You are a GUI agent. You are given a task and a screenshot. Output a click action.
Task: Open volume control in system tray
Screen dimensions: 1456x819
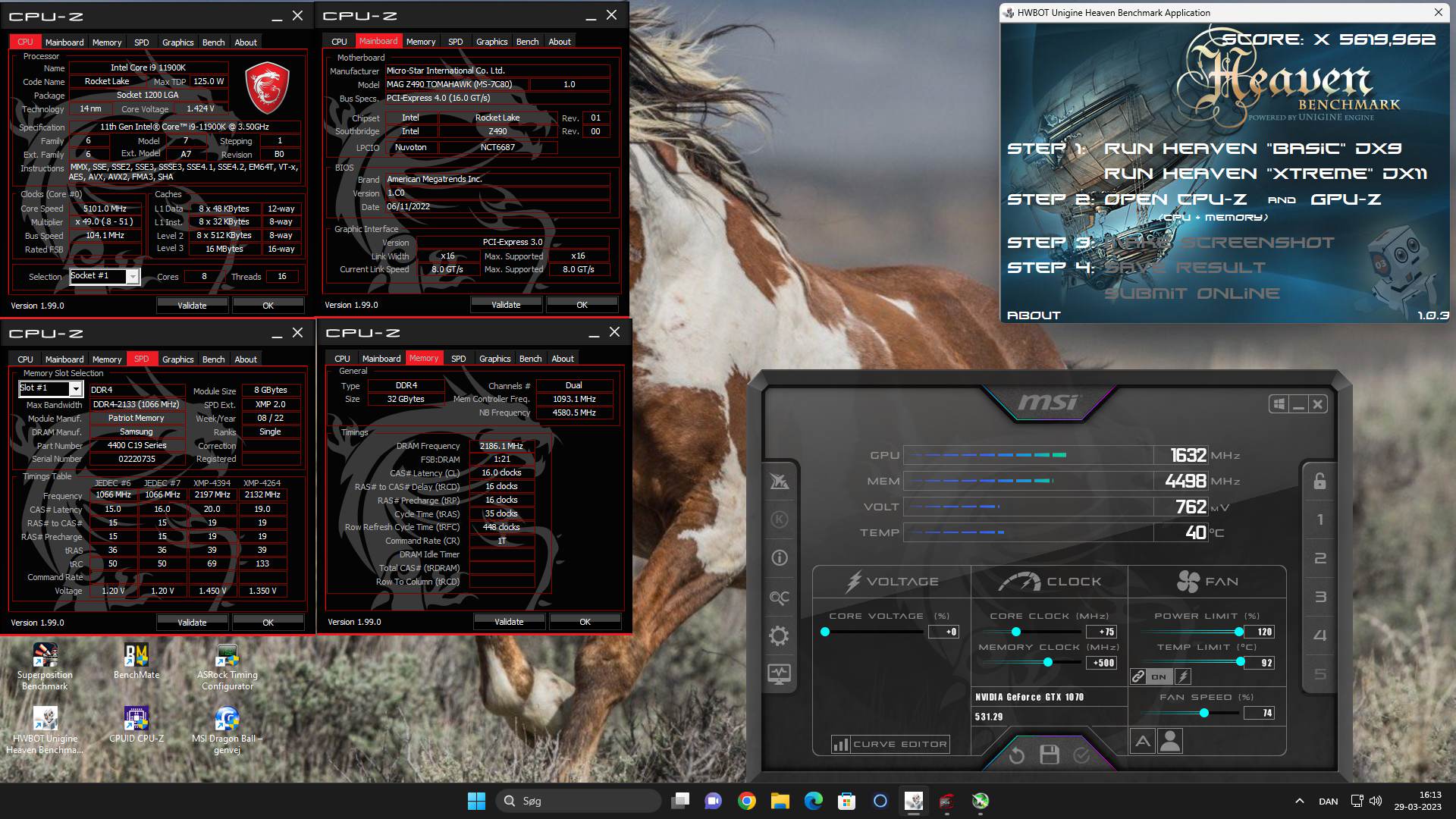click(1376, 801)
